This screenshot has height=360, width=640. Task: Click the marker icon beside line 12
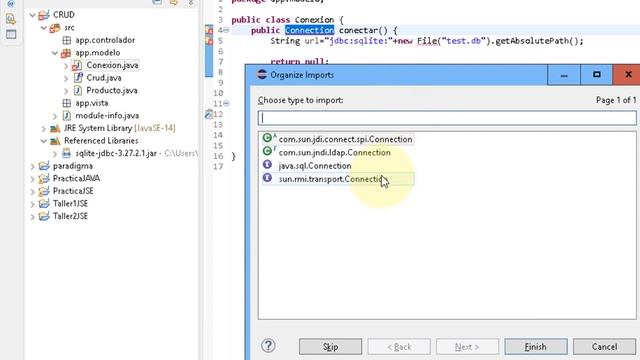209,114
